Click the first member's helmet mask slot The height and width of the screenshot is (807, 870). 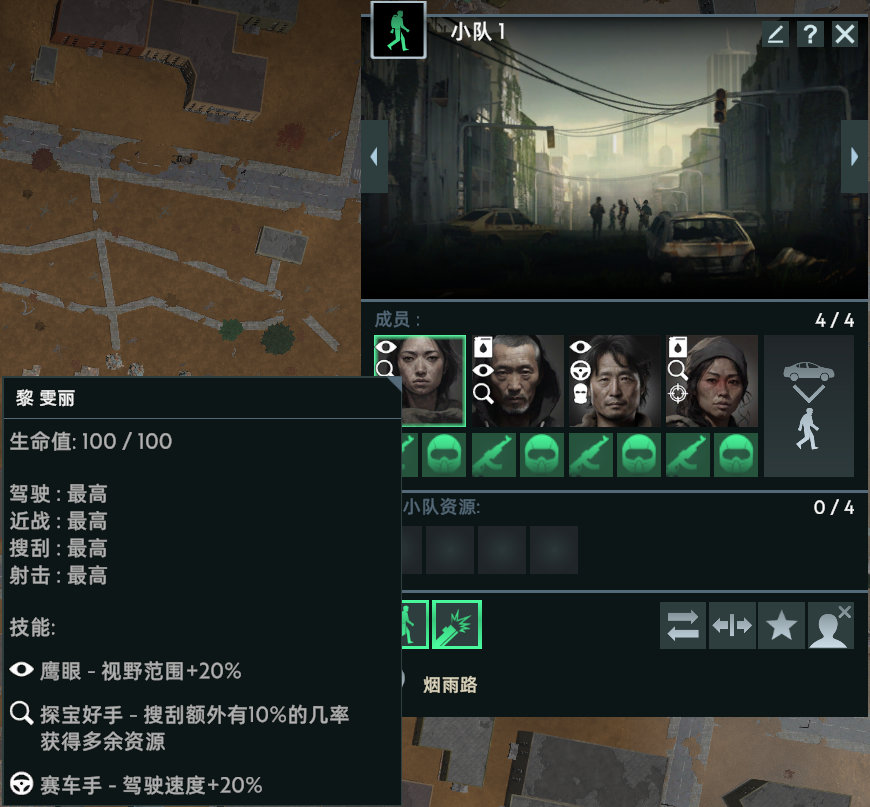444,455
